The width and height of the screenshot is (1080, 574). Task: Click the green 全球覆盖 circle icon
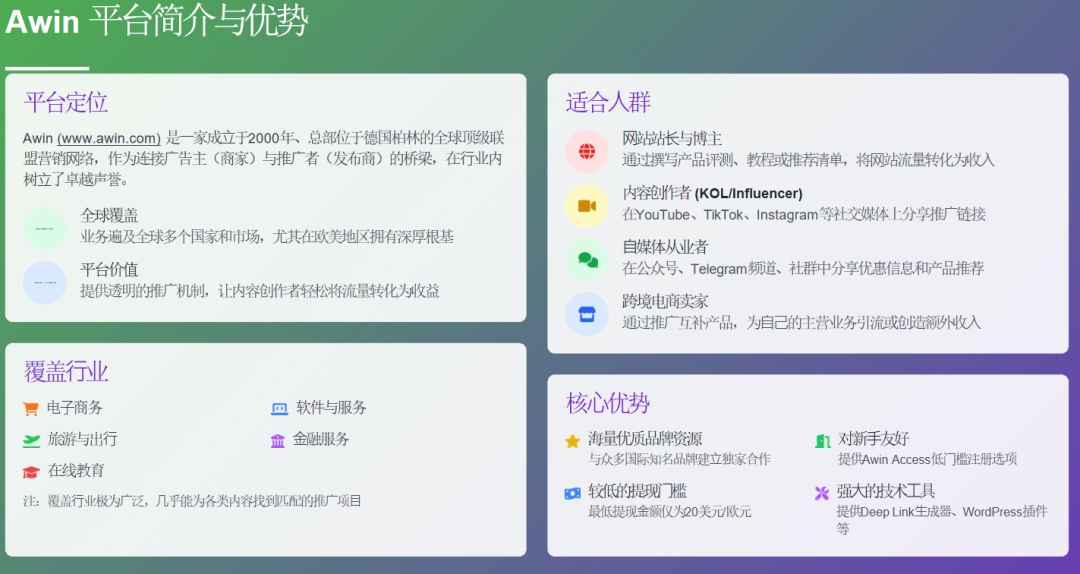tap(44, 228)
